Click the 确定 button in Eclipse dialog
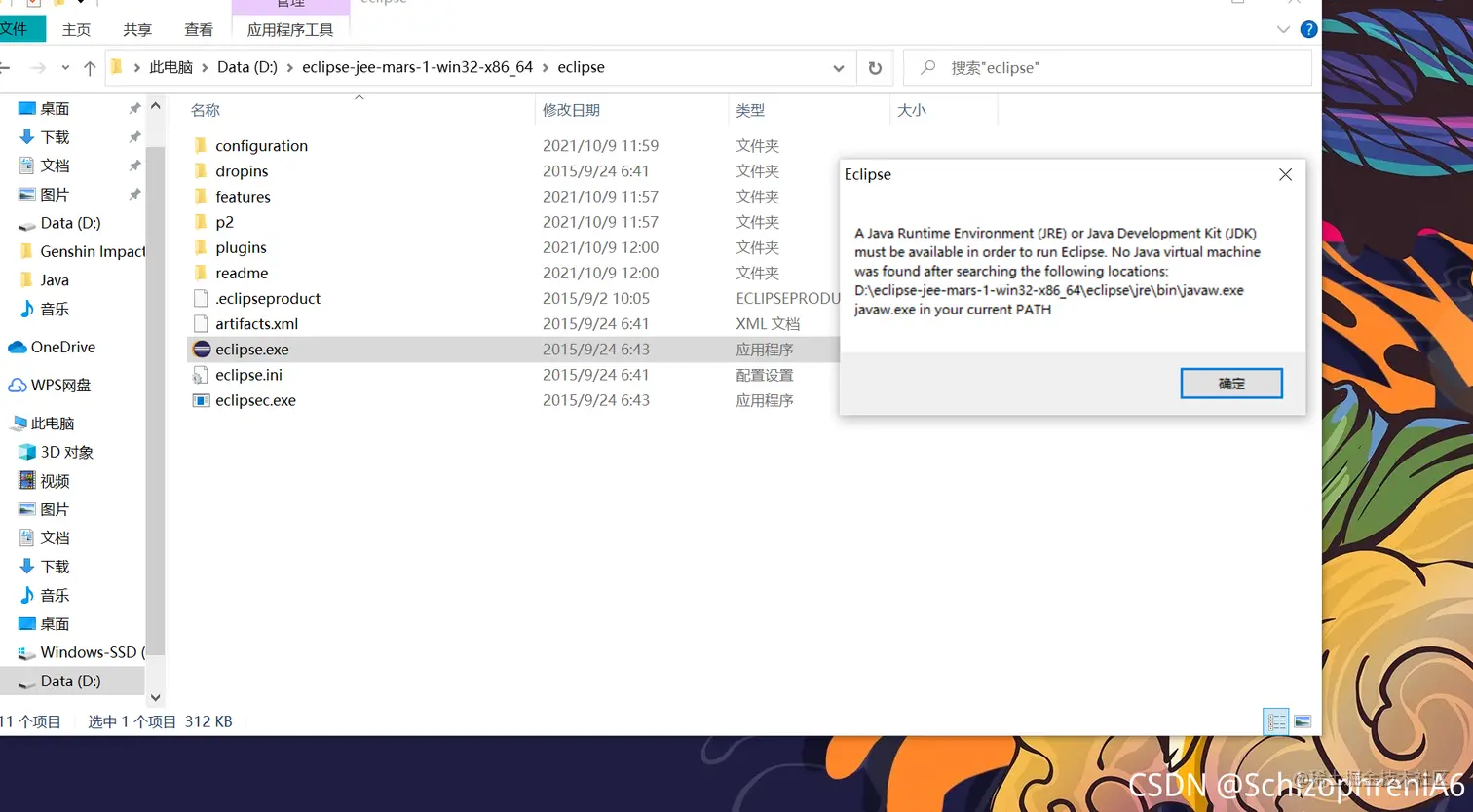The height and width of the screenshot is (812, 1473). [x=1231, y=384]
